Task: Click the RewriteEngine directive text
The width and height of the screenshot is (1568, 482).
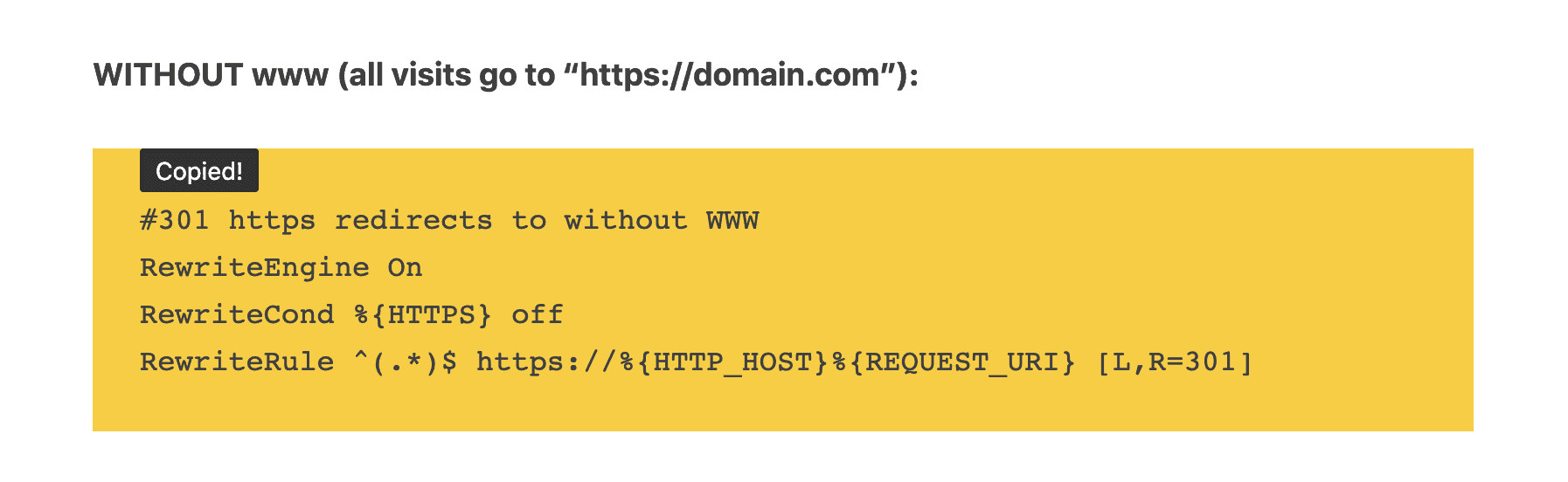Action: (x=254, y=268)
